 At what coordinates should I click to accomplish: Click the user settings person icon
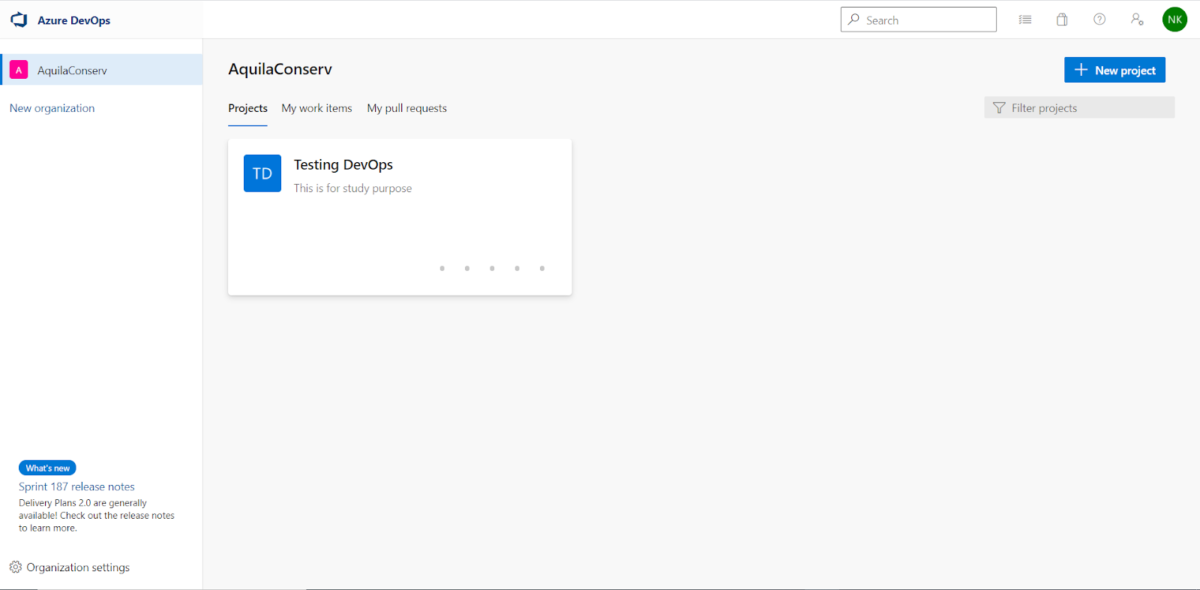tap(1137, 19)
